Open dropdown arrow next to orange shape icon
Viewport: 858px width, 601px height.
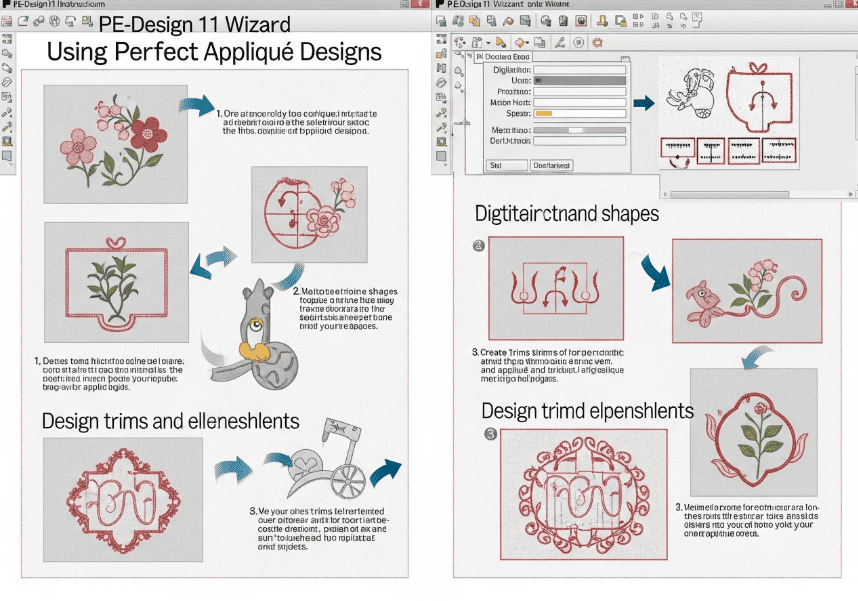coord(527,43)
